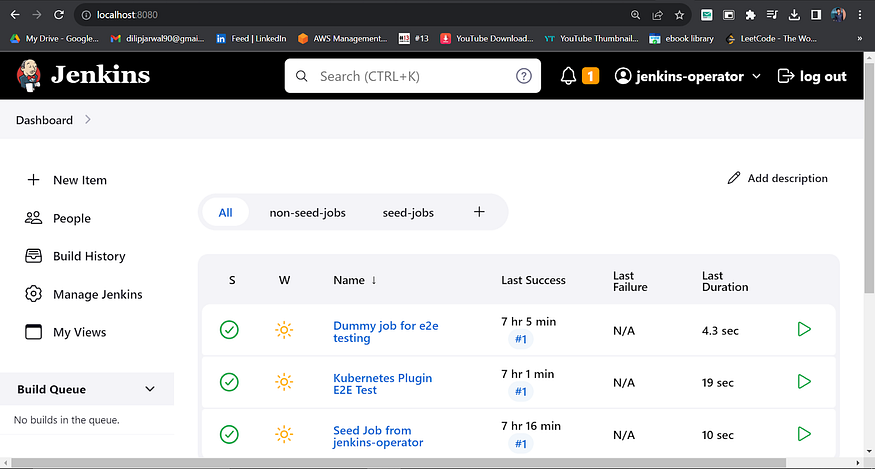
Task: Click the Add description button
Action: (x=777, y=178)
